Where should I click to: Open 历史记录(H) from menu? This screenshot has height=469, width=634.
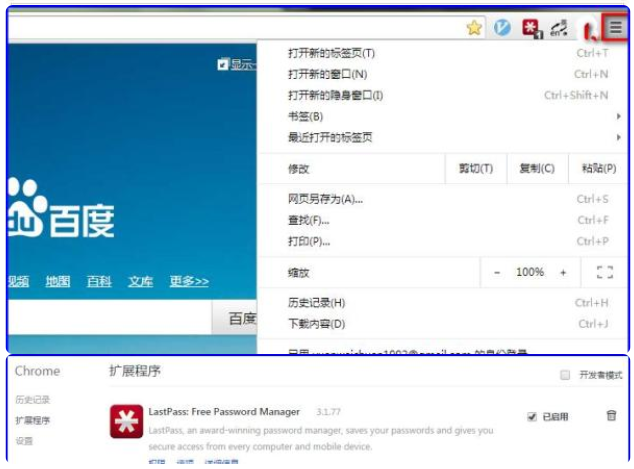click(x=444, y=303)
